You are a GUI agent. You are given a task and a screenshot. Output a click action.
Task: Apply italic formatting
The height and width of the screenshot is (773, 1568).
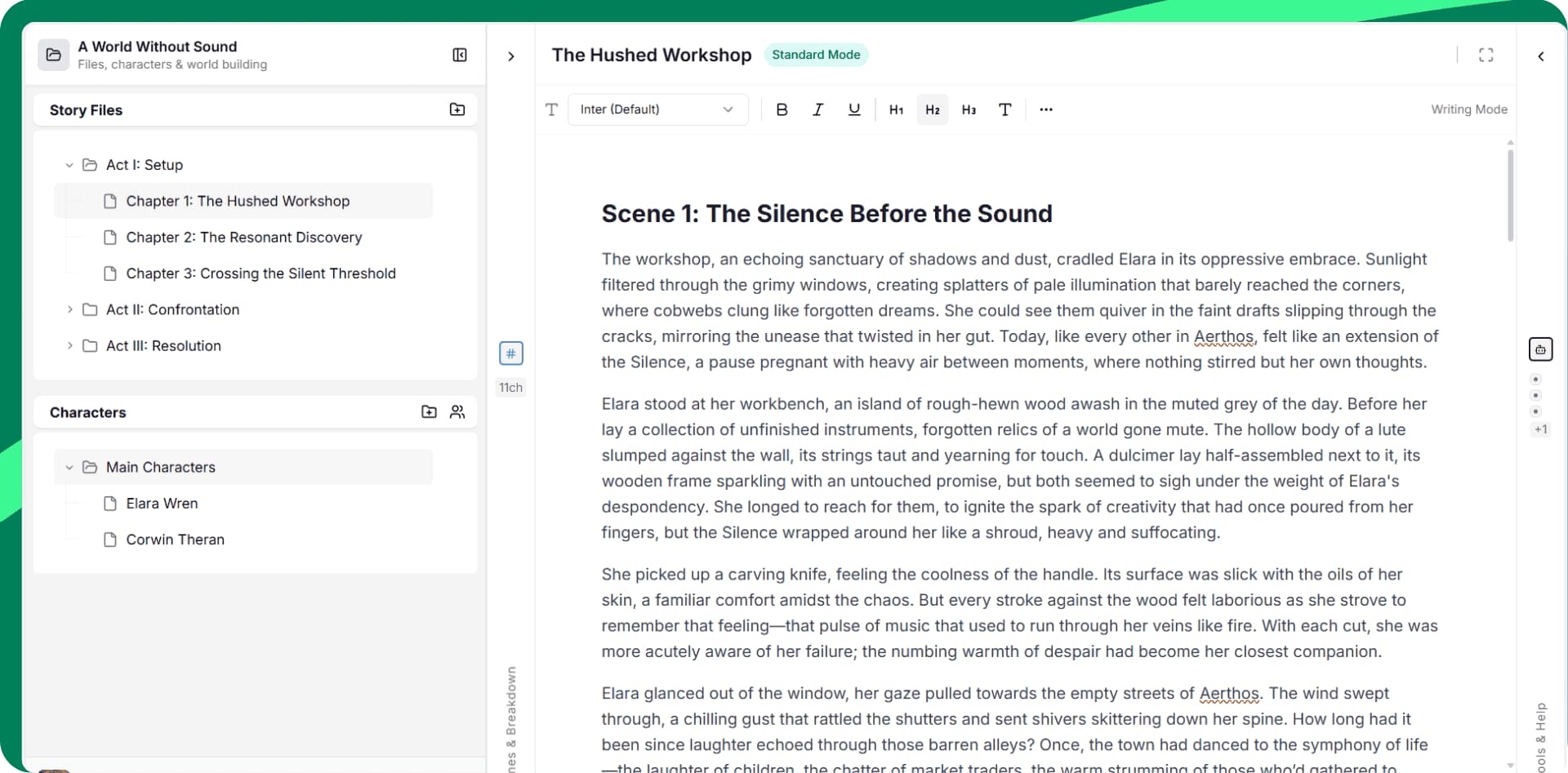point(817,109)
